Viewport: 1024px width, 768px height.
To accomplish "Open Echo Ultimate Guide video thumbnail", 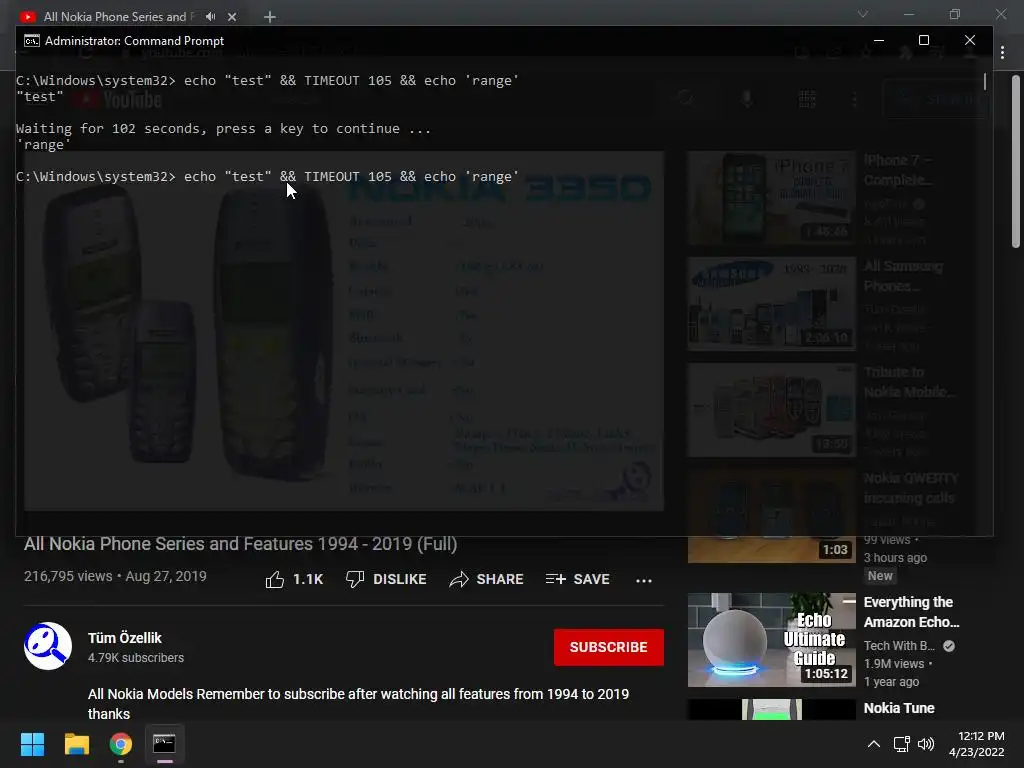I will 771,639.
